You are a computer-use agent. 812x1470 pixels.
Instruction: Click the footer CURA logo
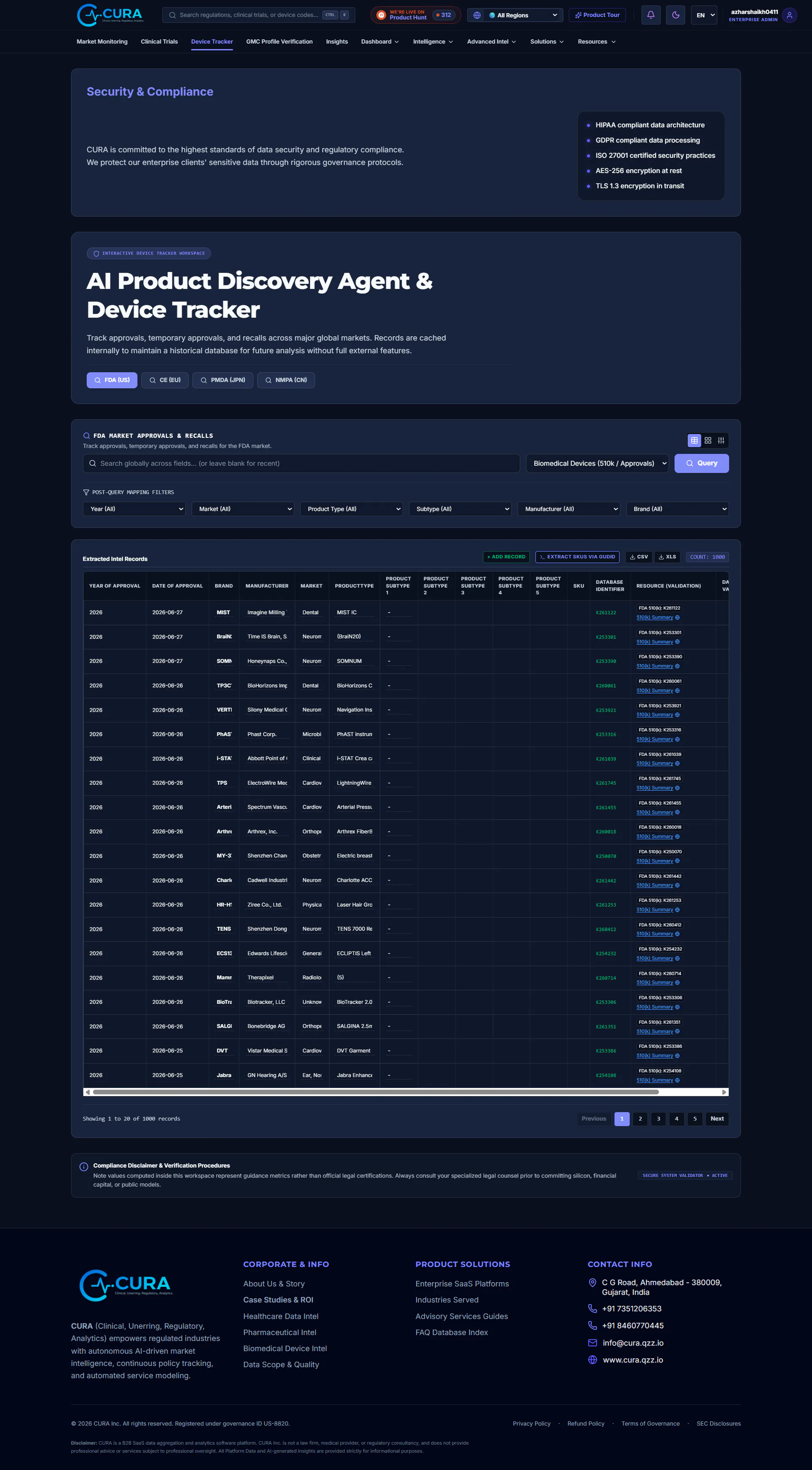pyautogui.click(x=125, y=1285)
